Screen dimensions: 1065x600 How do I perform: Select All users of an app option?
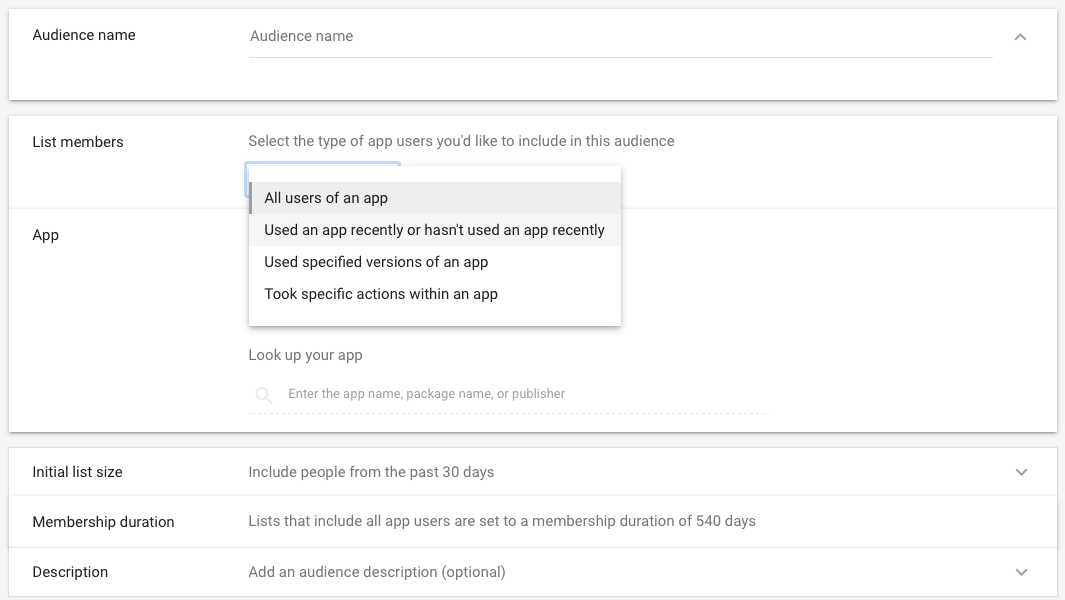coord(435,198)
